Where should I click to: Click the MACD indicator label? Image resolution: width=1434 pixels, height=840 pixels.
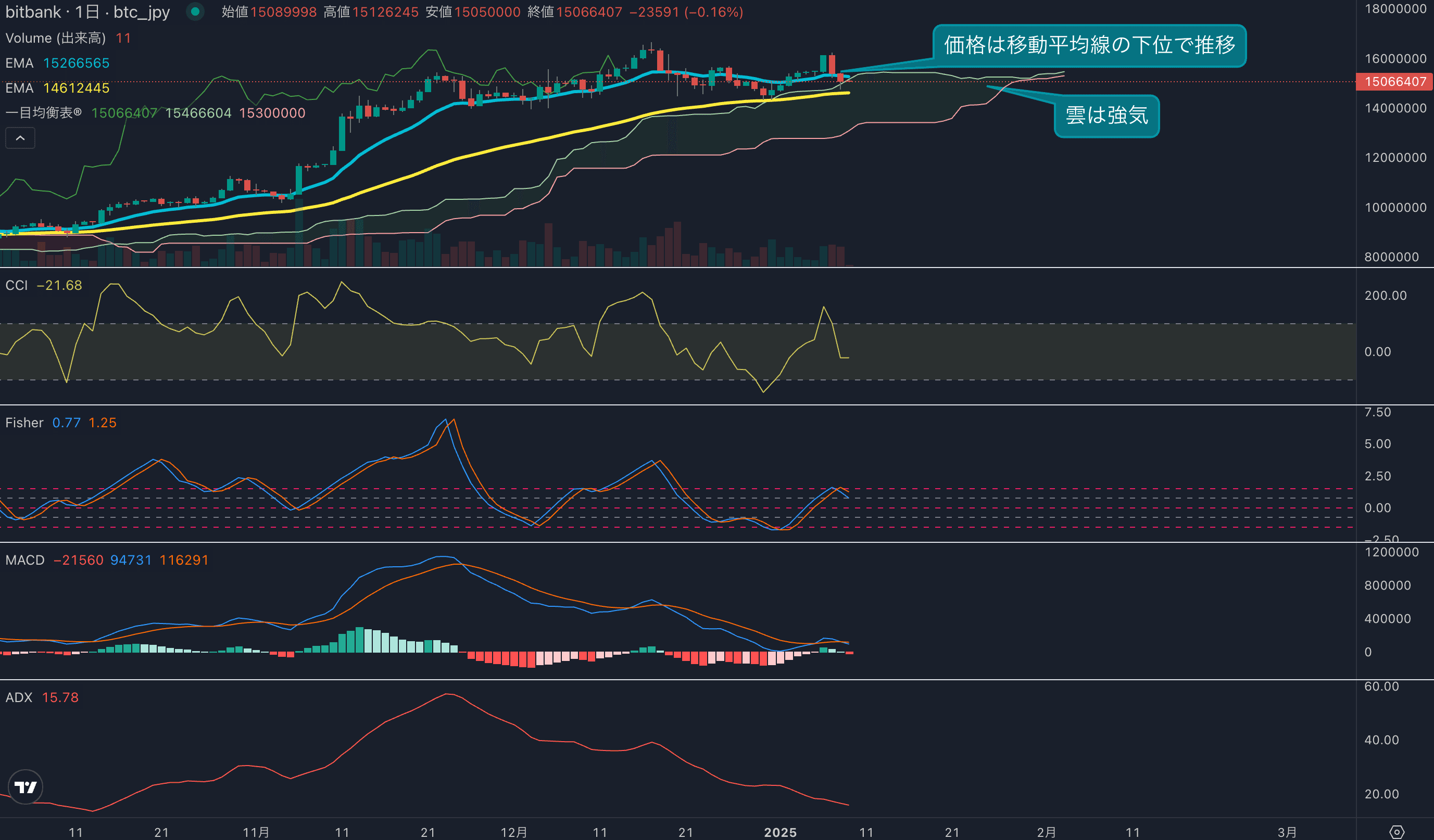[25, 560]
